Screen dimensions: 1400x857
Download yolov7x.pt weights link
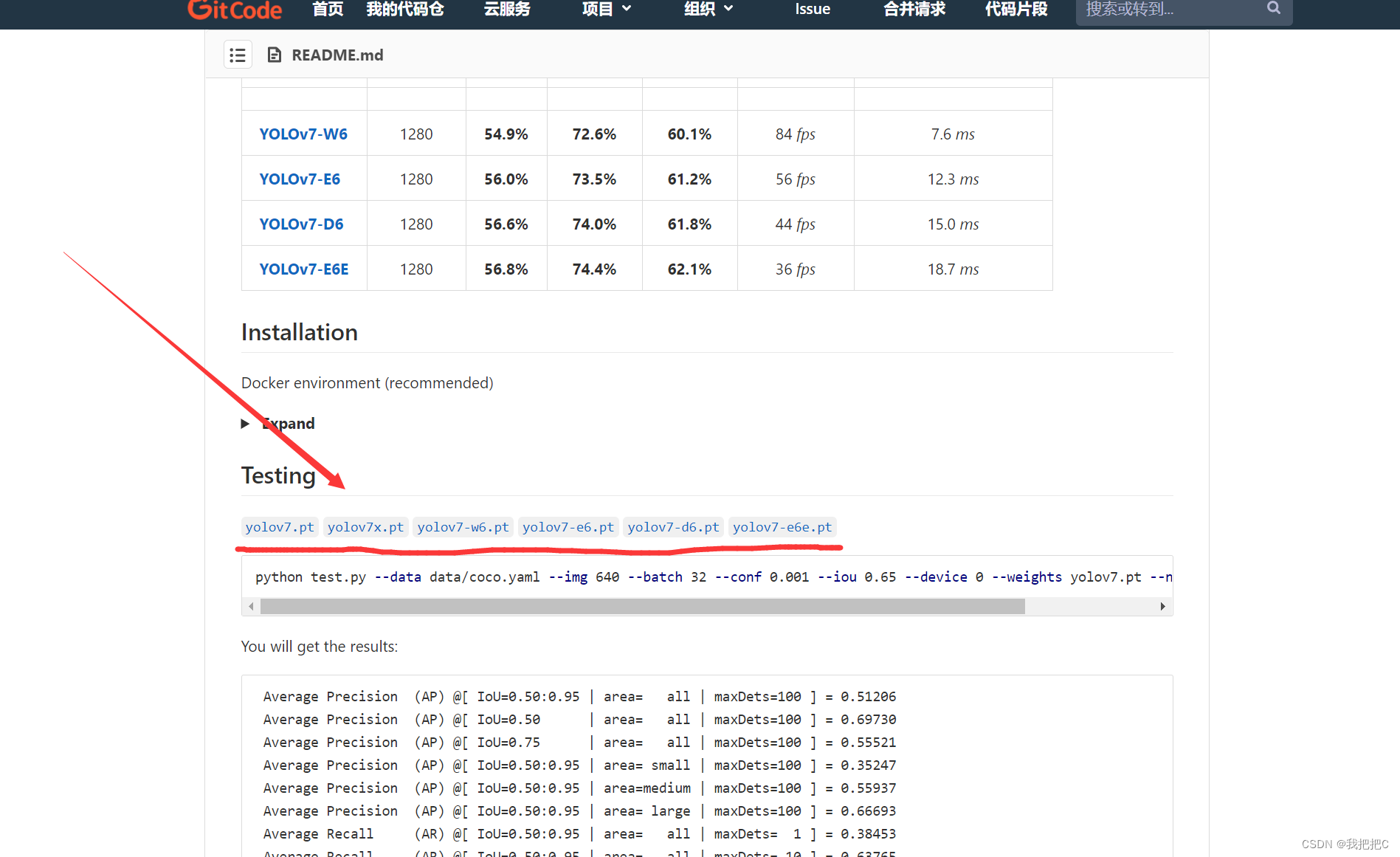[365, 527]
